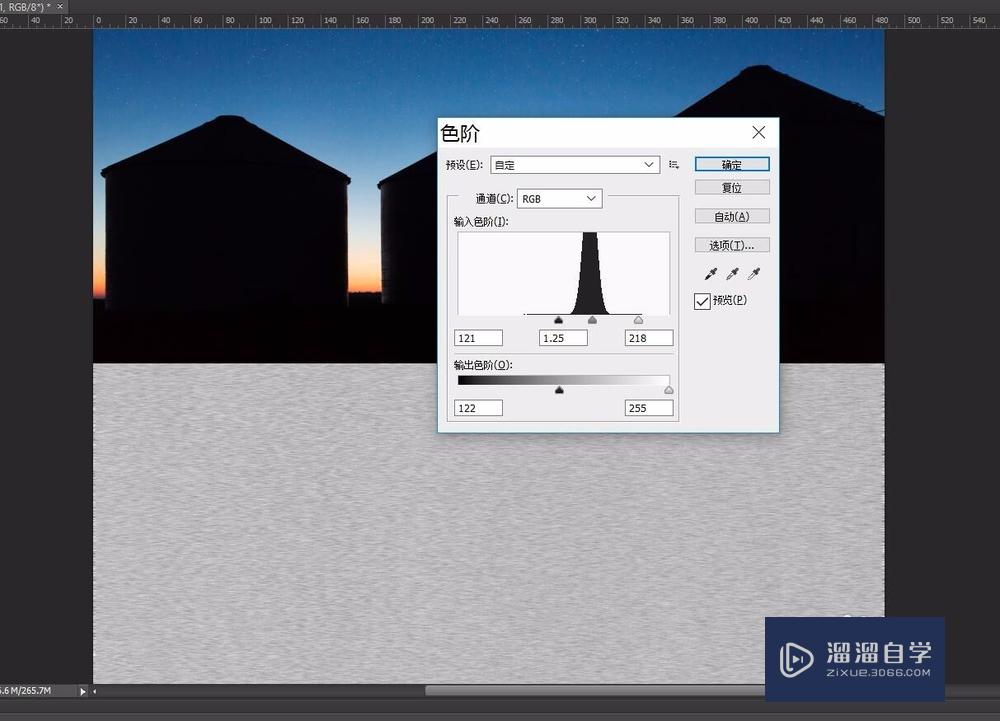Open the 通道(C) RGB dropdown
The width and height of the screenshot is (1000, 721).
click(559, 199)
